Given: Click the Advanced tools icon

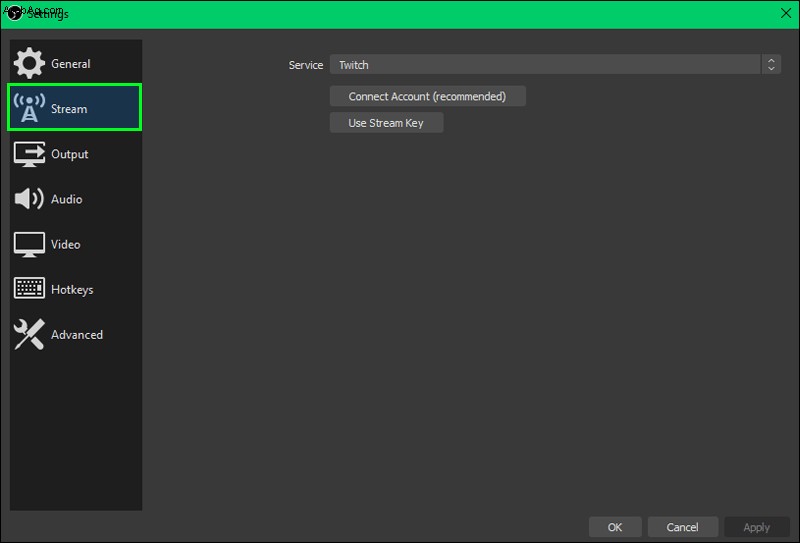Looking at the screenshot, I should point(29,334).
